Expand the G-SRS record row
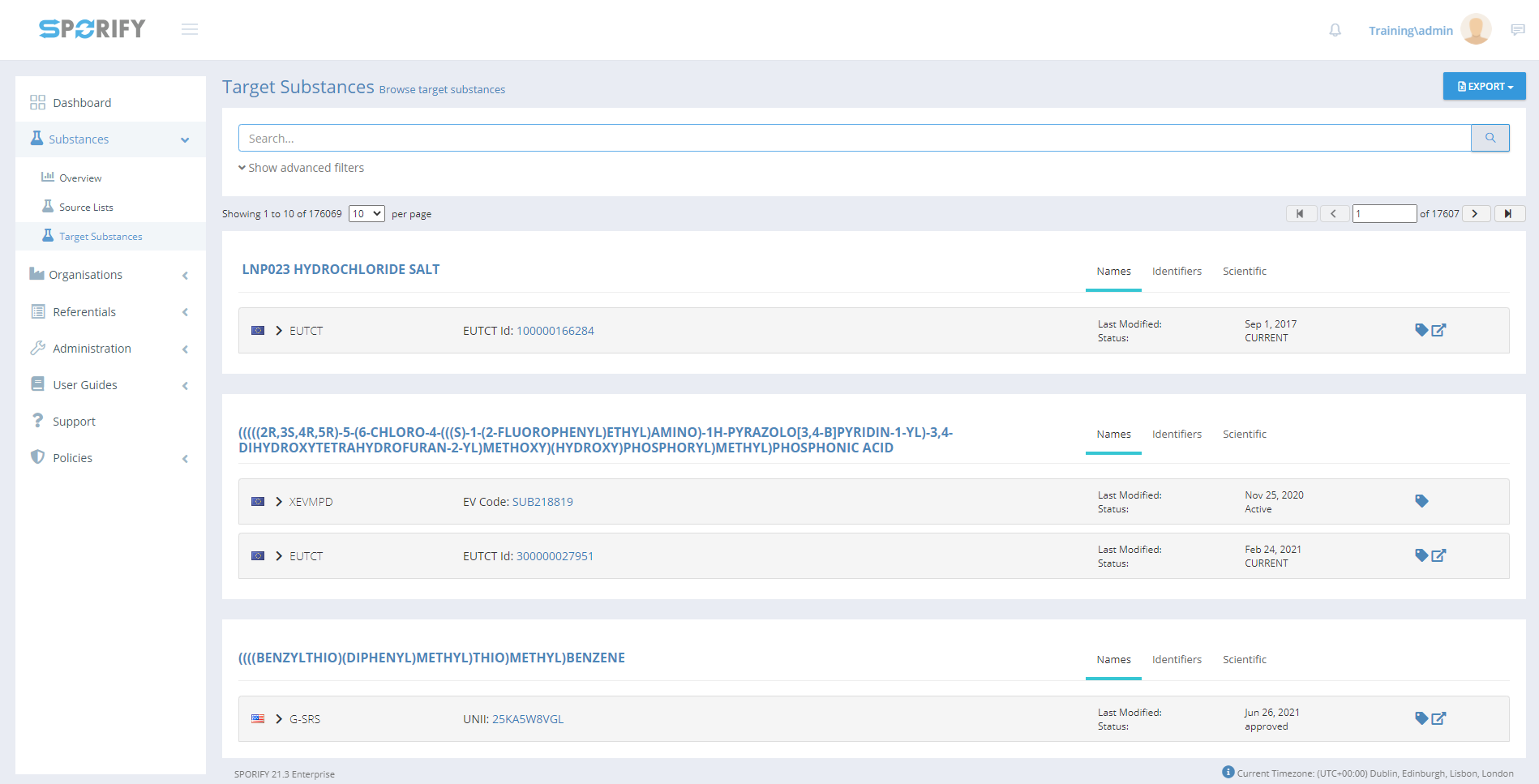Image resolution: width=1539 pixels, height=784 pixels. click(x=279, y=719)
